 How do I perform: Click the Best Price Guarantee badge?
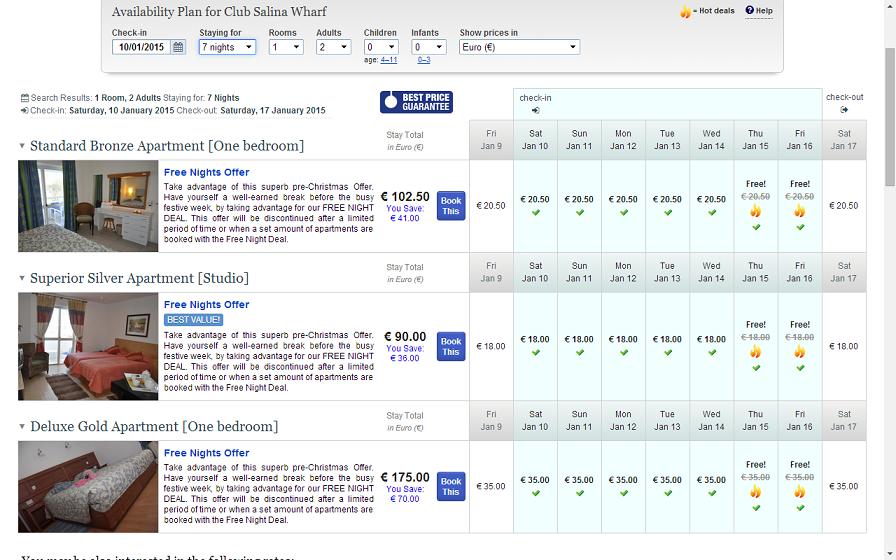click(x=416, y=102)
